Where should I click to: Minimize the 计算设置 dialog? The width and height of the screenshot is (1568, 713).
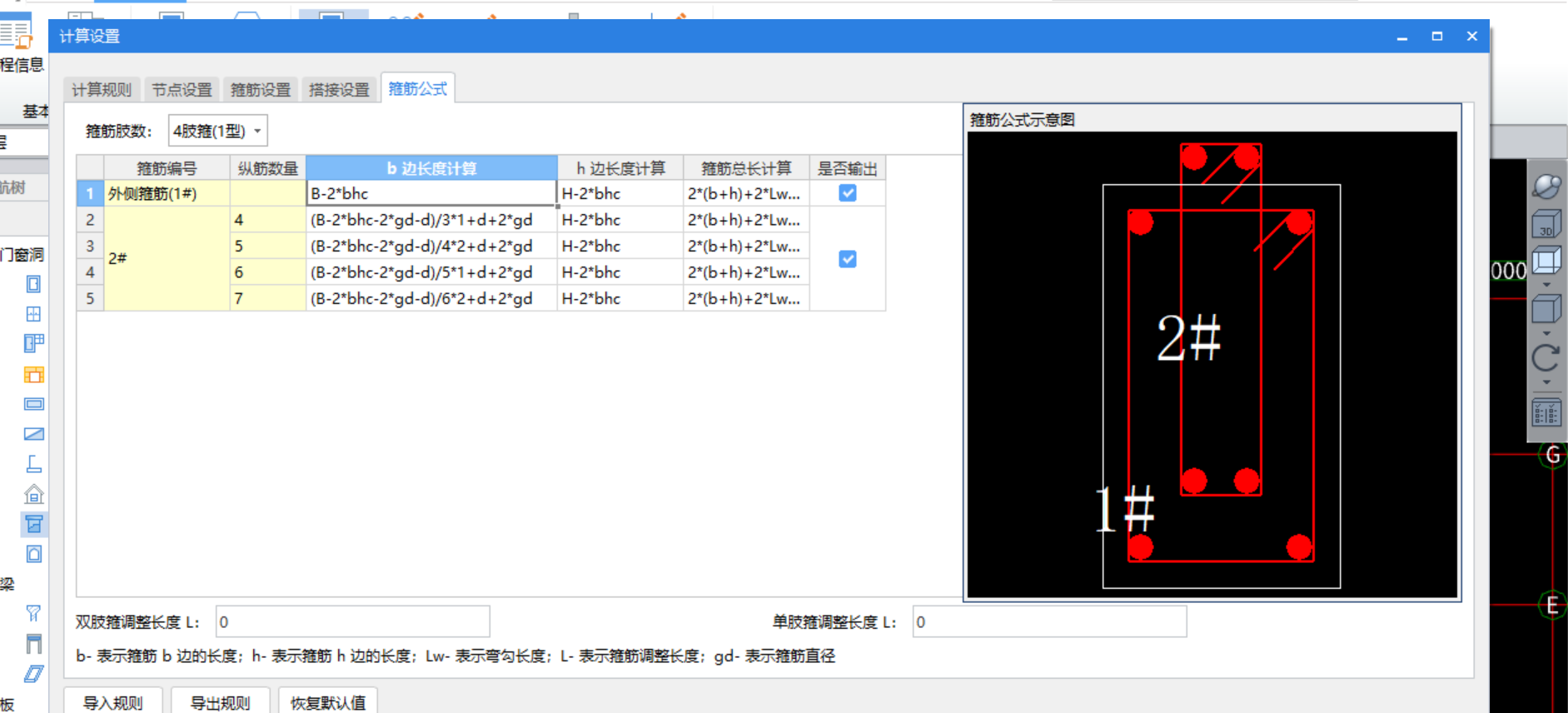pyautogui.click(x=1402, y=37)
